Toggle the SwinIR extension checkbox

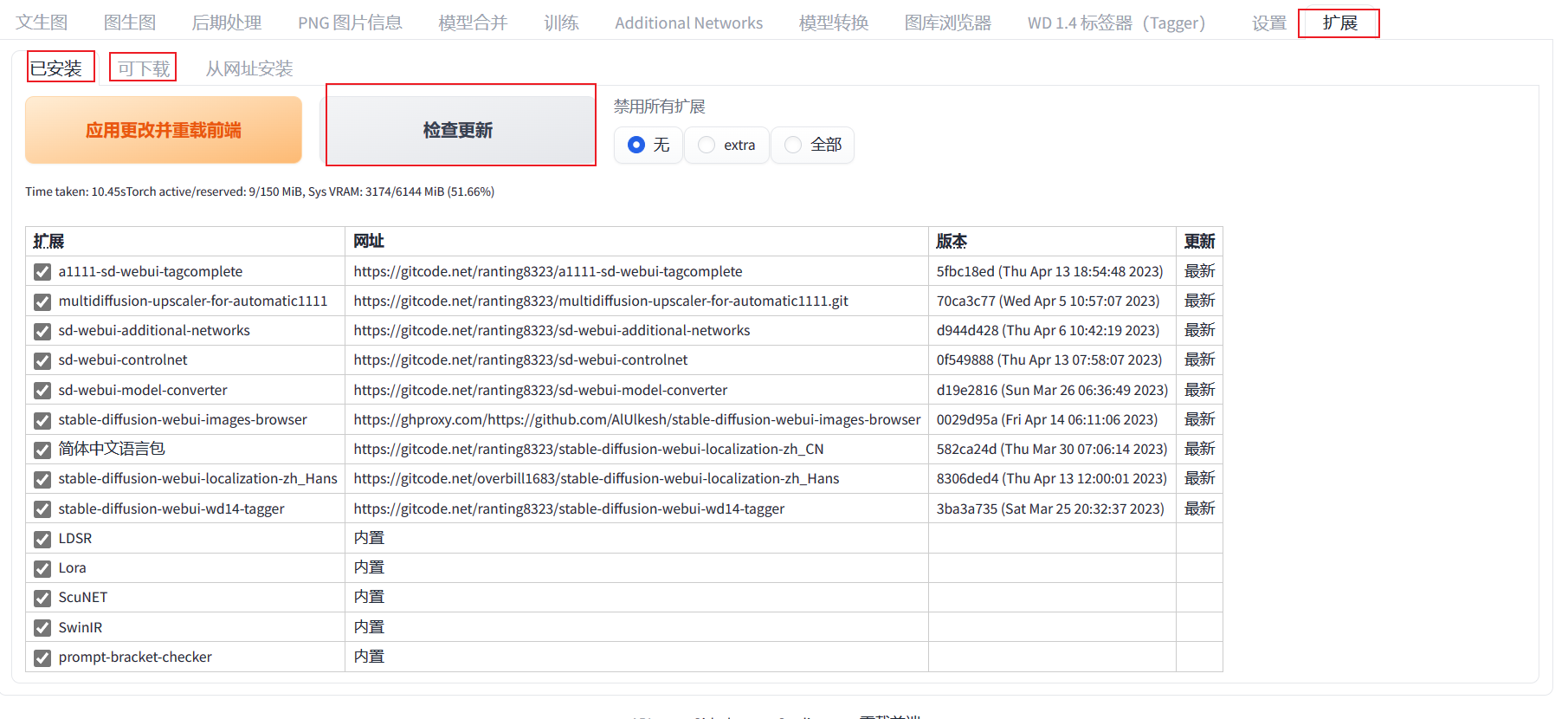[42, 628]
